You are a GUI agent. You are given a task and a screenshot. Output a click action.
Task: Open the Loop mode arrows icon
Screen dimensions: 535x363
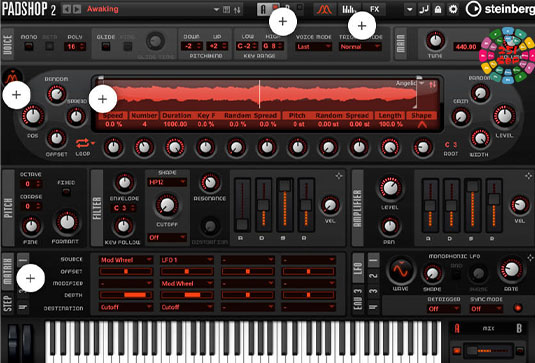83,143
